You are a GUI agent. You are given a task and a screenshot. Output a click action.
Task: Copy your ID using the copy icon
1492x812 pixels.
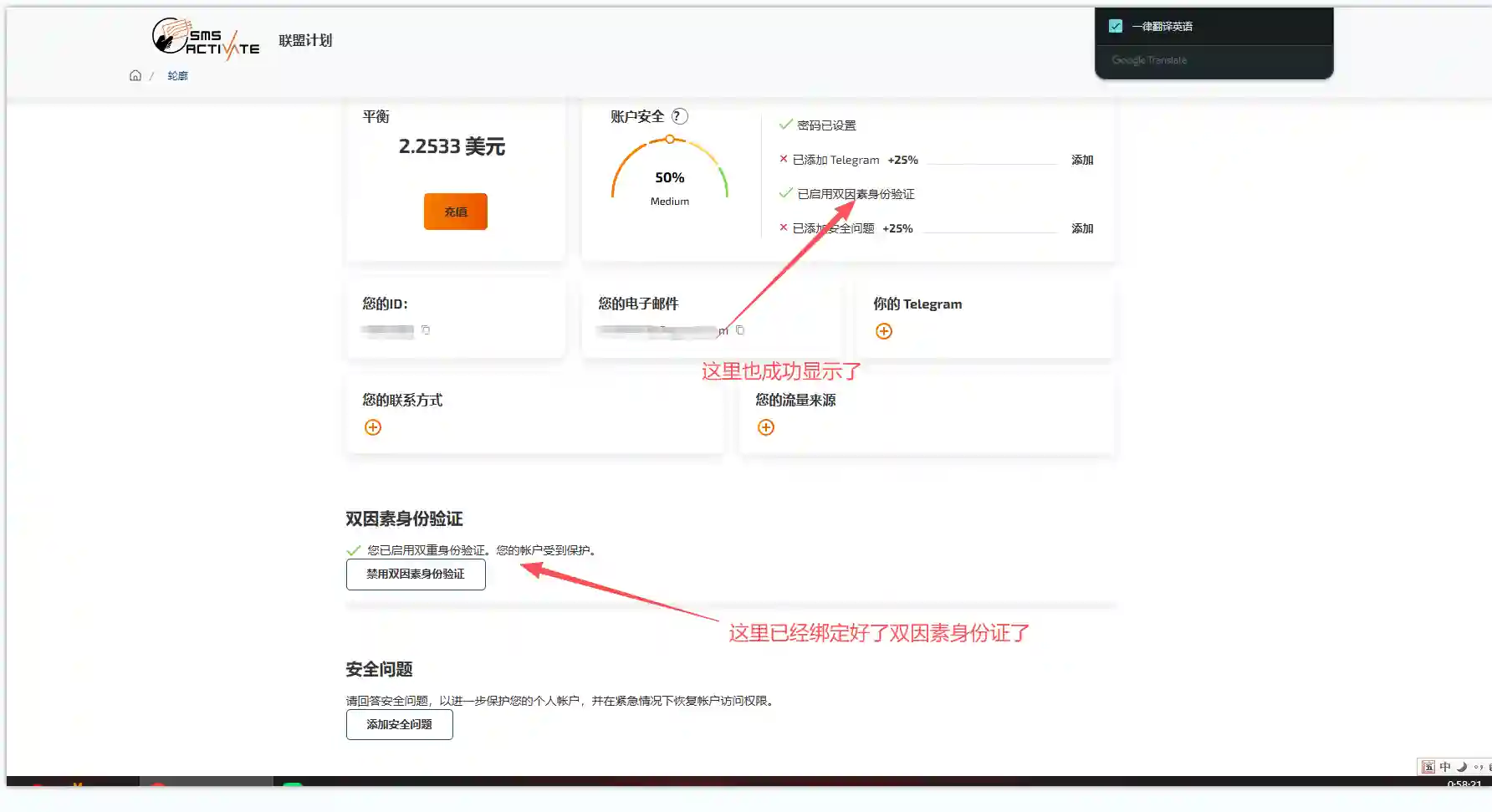pyautogui.click(x=427, y=330)
